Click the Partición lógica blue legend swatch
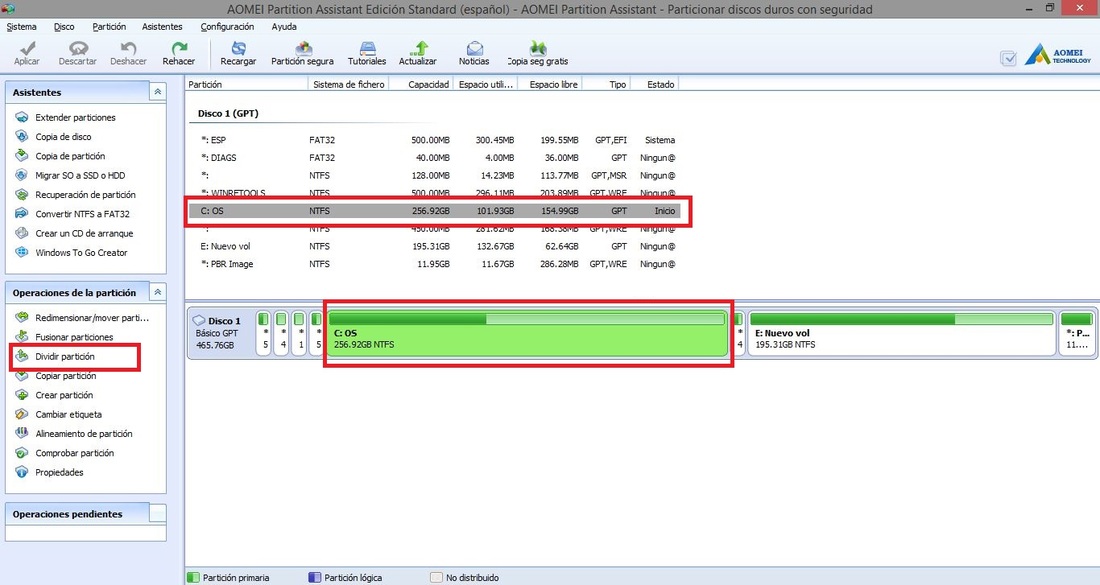Image resolution: width=1100 pixels, height=585 pixels. point(315,577)
